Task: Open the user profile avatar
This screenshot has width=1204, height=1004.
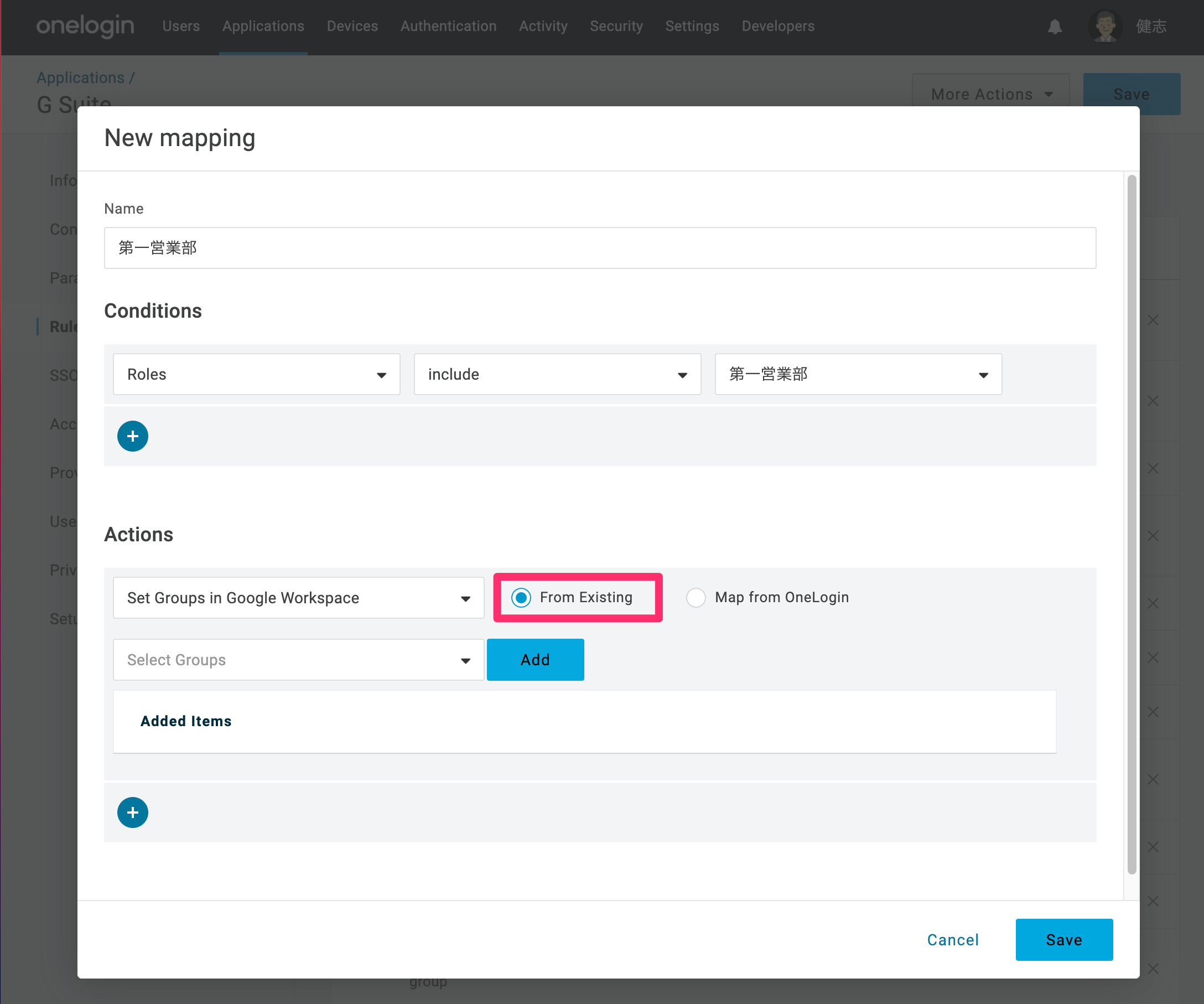Action: pyautogui.click(x=1105, y=27)
